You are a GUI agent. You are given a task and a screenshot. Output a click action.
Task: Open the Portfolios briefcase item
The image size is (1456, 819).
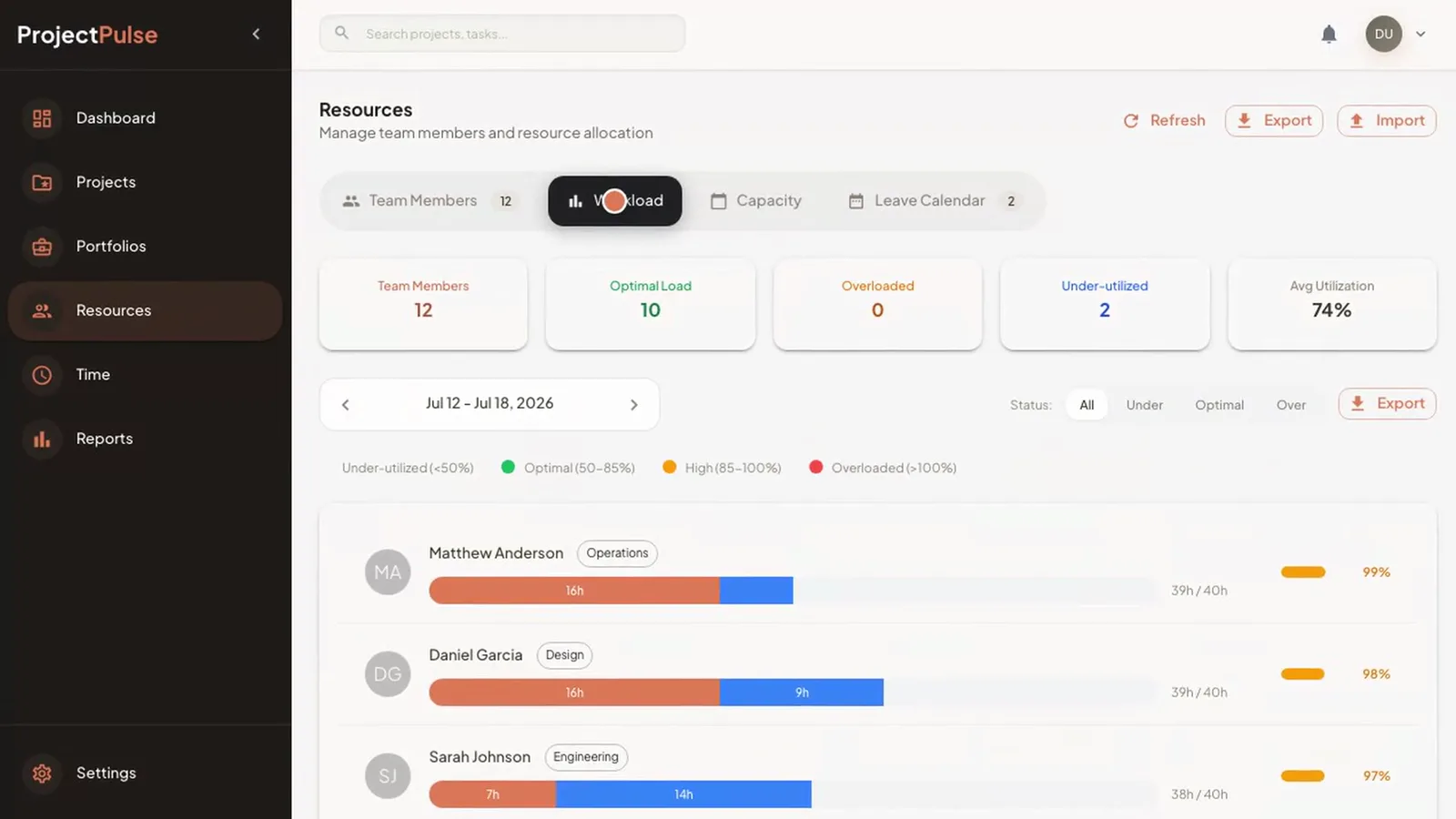click(146, 247)
